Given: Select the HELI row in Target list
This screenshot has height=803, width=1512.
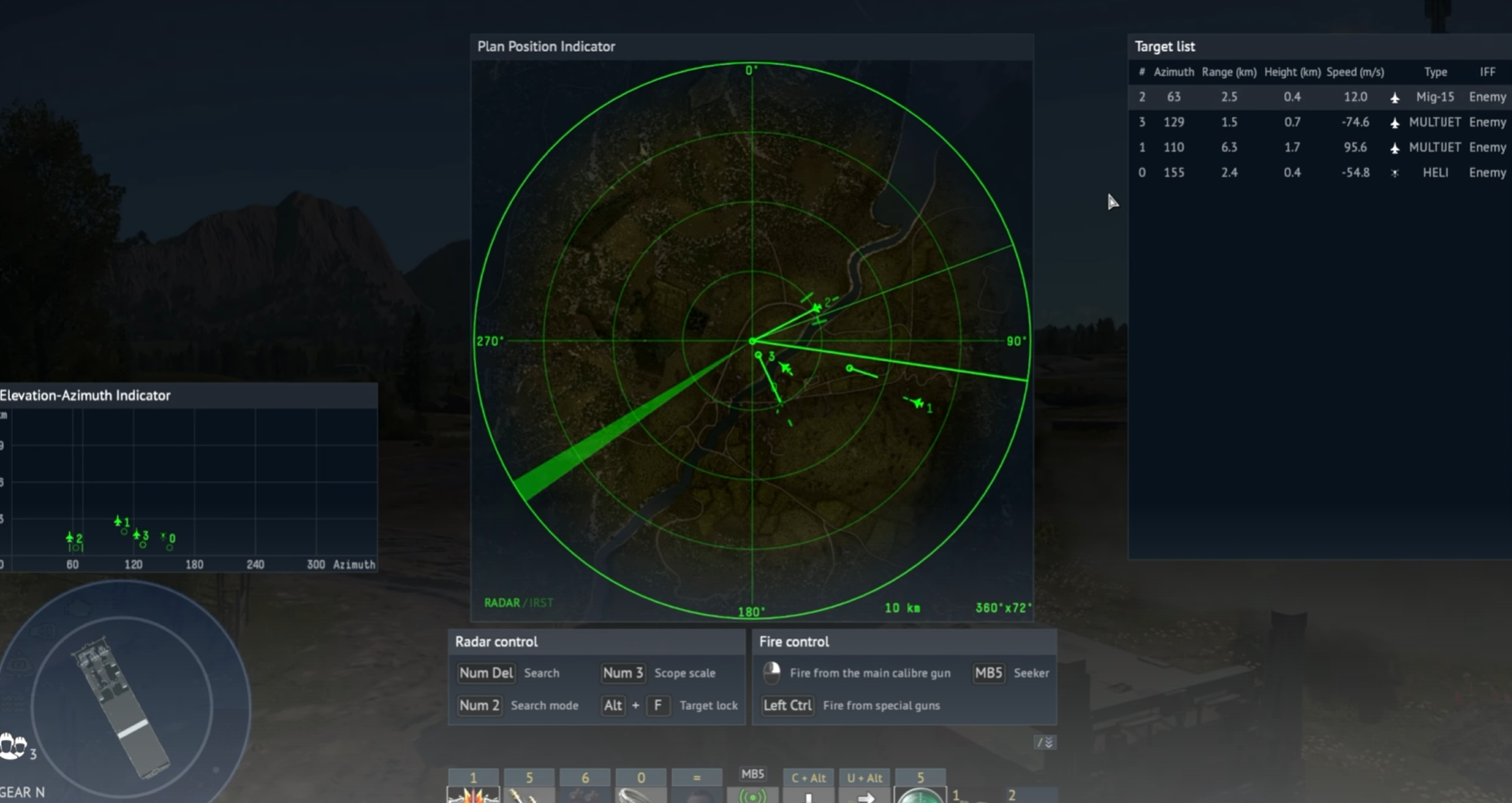Looking at the screenshot, I should [1320, 173].
